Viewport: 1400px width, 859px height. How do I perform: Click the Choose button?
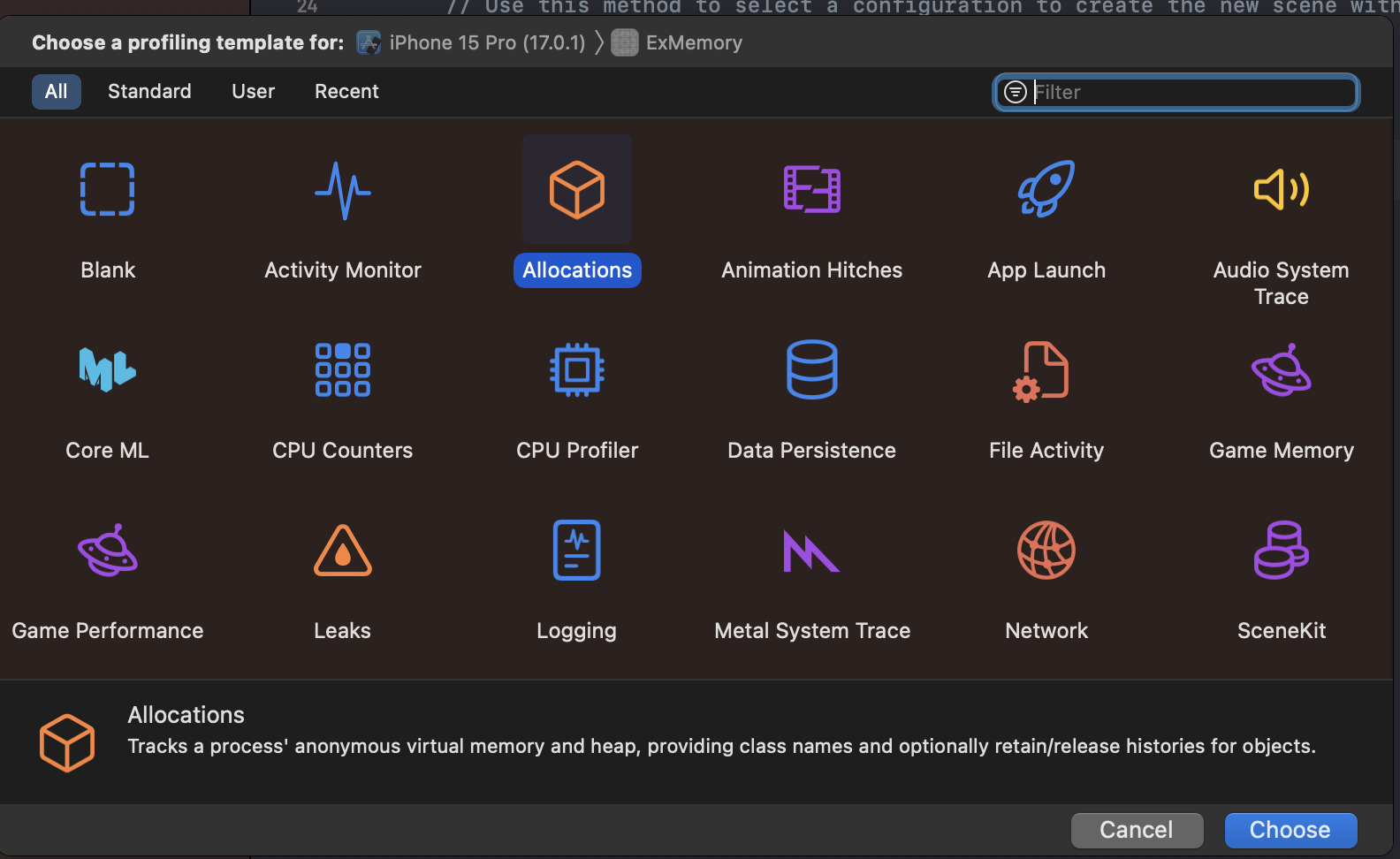pyautogui.click(x=1290, y=830)
